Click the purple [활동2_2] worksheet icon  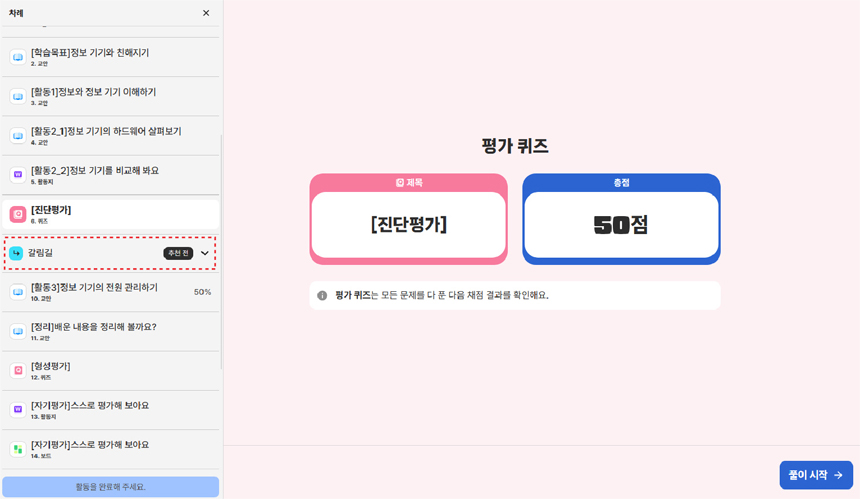click(18, 175)
